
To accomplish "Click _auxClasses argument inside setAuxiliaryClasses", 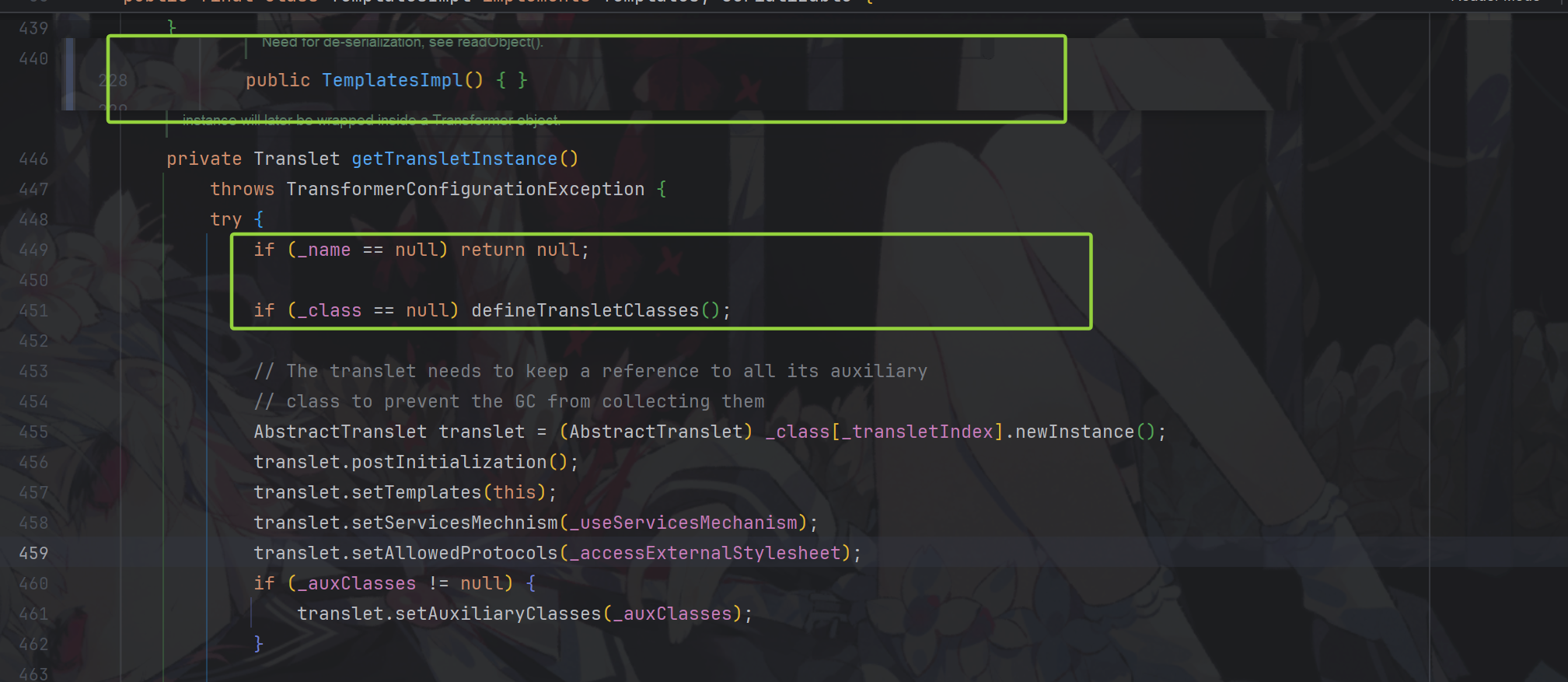I will (x=672, y=614).
